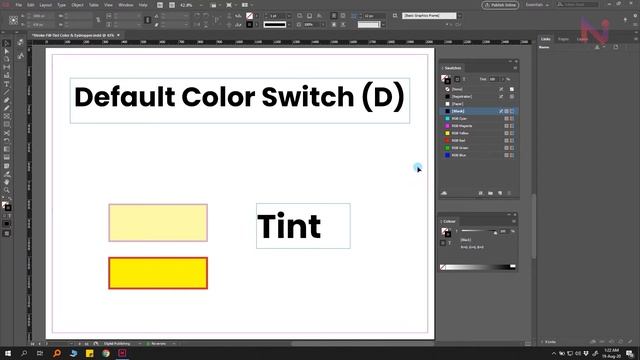The width and height of the screenshot is (640, 360).
Task: Open the Digital Publishing preflight dropdown
Action: [140, 344]
